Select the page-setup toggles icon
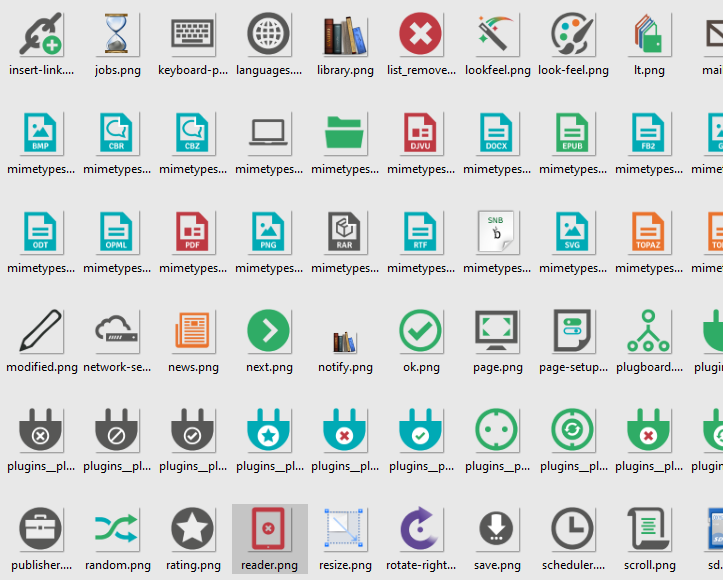This screenshot has height=580, width=723. pos(572,331)
